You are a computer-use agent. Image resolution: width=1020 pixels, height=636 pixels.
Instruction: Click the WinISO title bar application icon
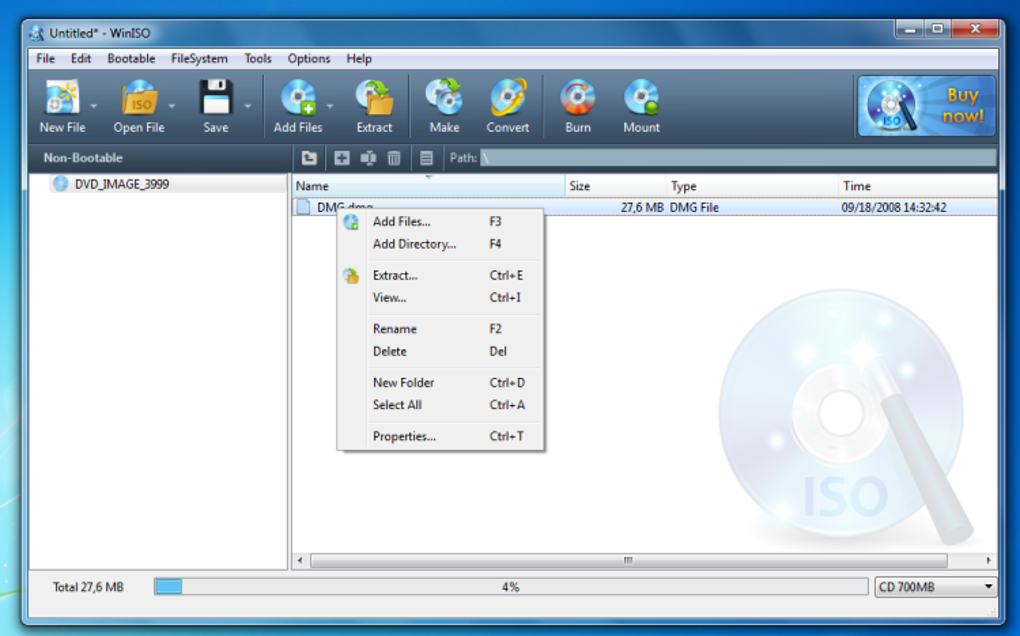(36, 33)
